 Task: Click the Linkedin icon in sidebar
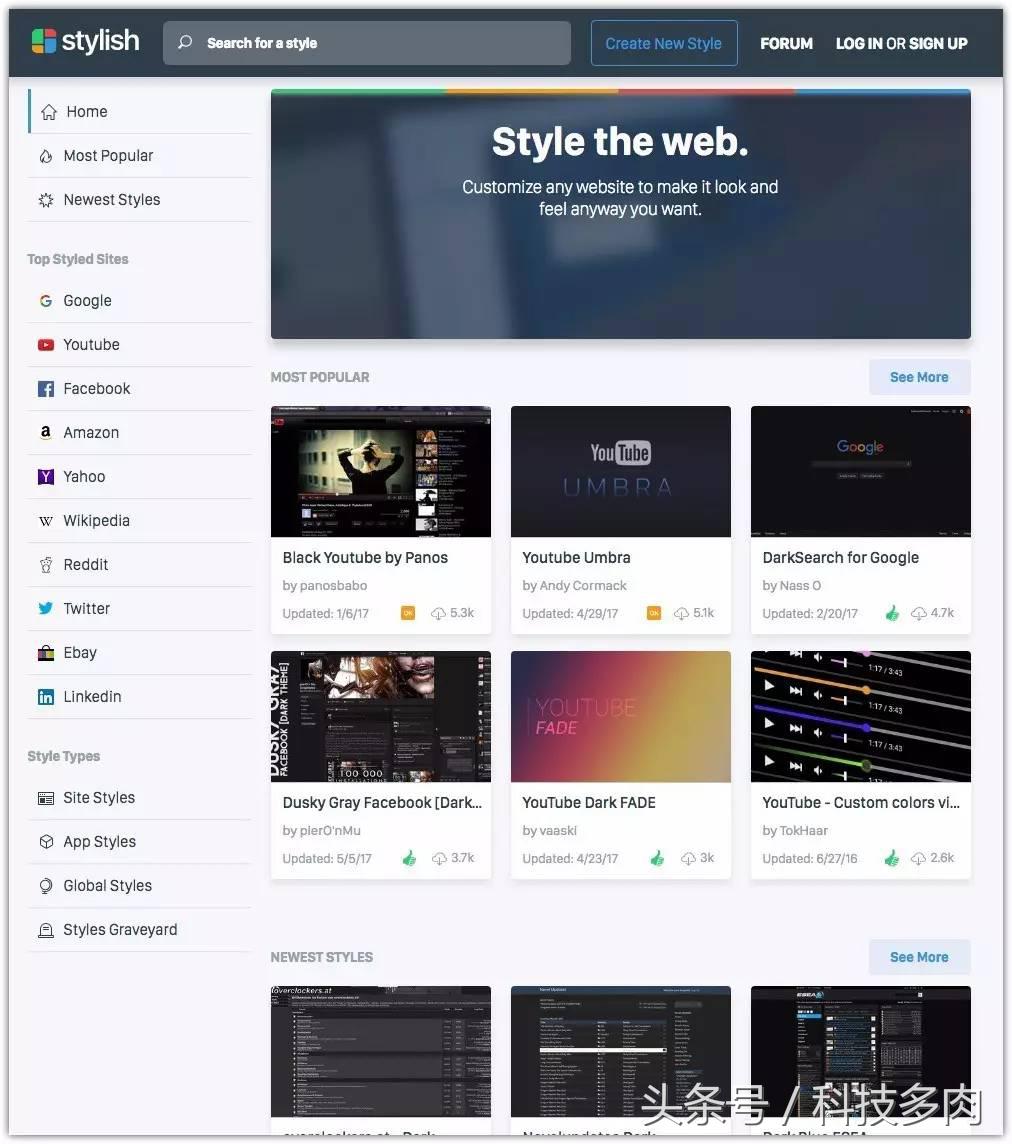pyautogui.click(x=46, y=697)
